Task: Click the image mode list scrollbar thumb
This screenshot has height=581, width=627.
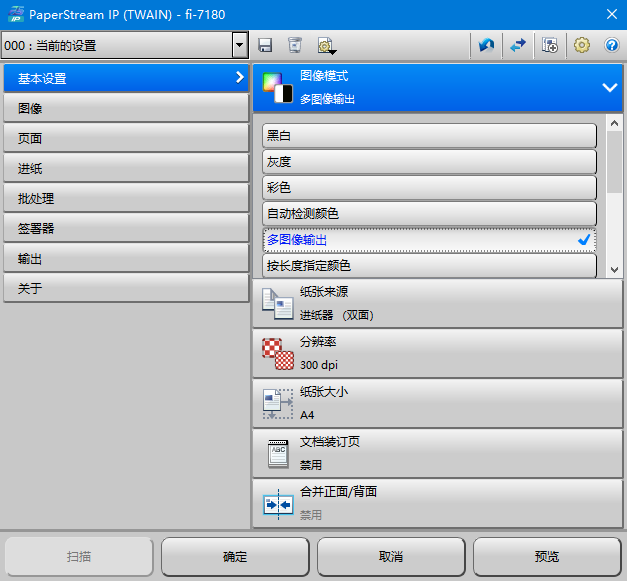Action: click(x=614, y=162)
